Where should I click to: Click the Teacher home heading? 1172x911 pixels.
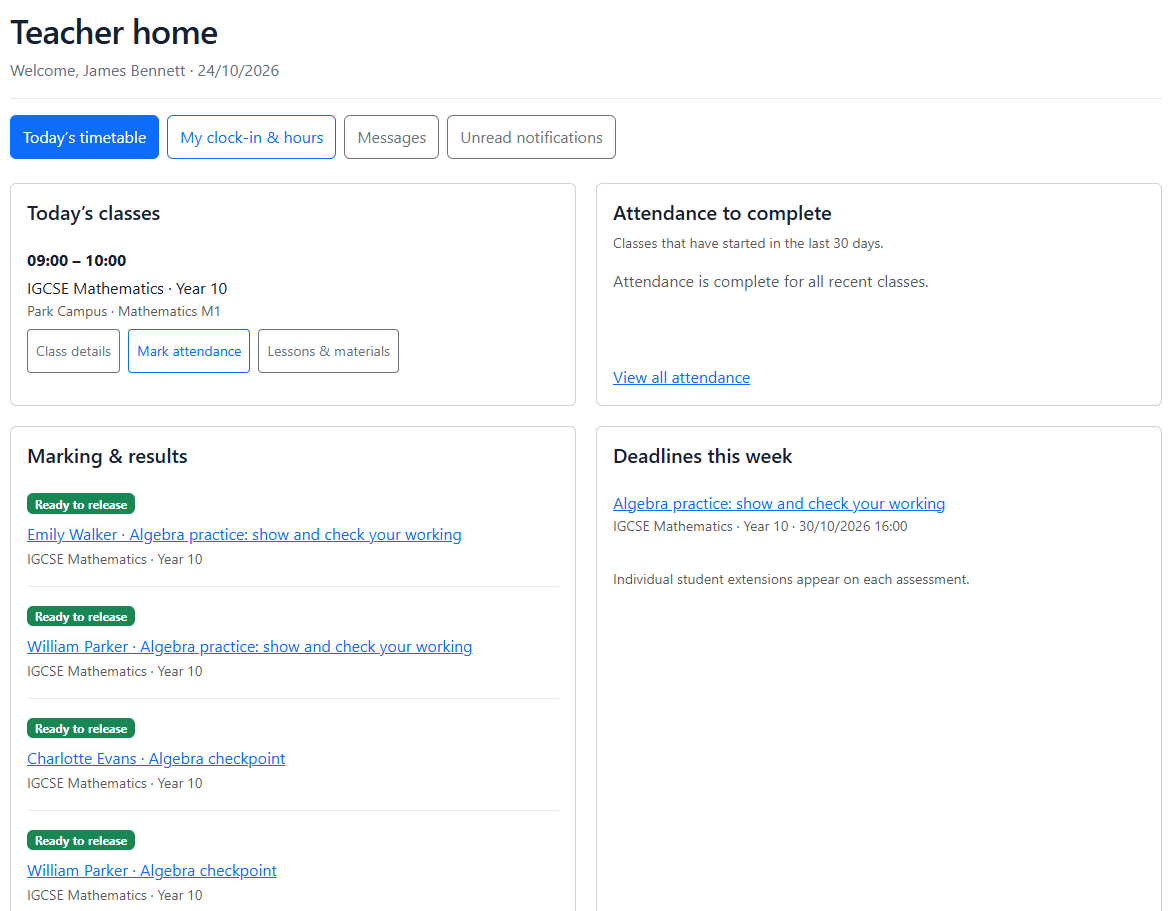click(x=114, y=33)
